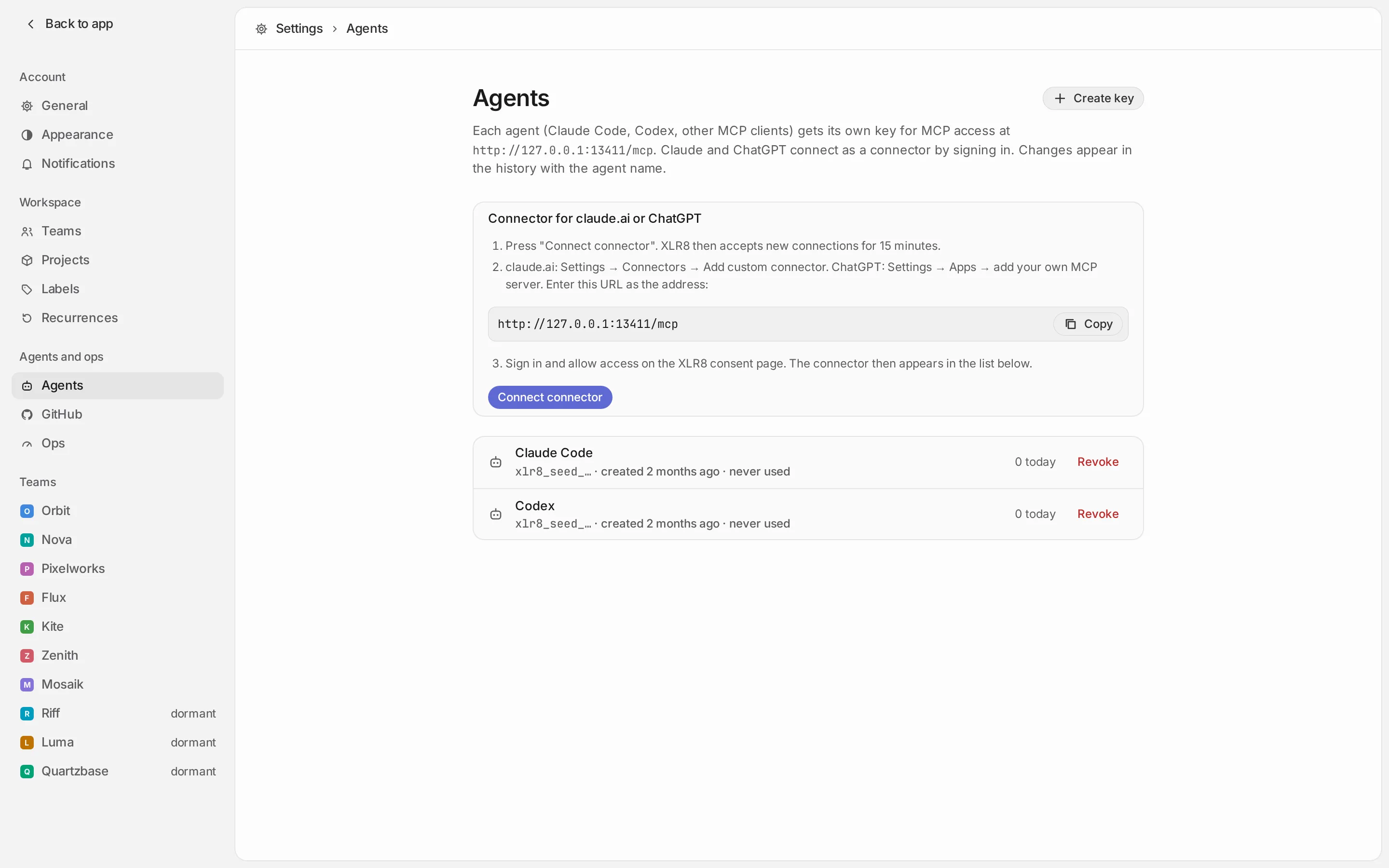Click the Labels tag icon
Viewport: 1389px width, 868px height.
coord(27,289)
